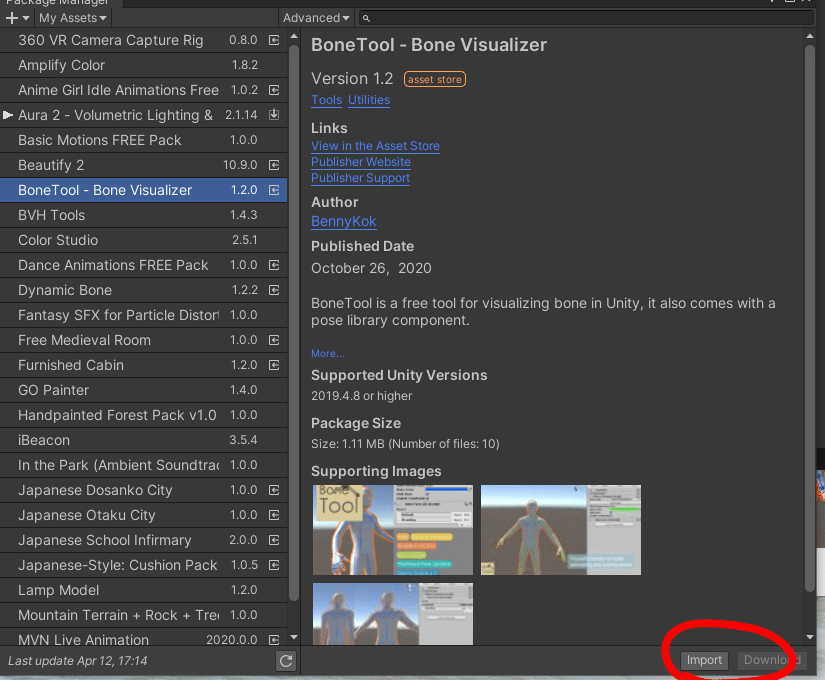Open the Advanced dropdown menu
Screen dimensions: 825x680
click(316, 18)
